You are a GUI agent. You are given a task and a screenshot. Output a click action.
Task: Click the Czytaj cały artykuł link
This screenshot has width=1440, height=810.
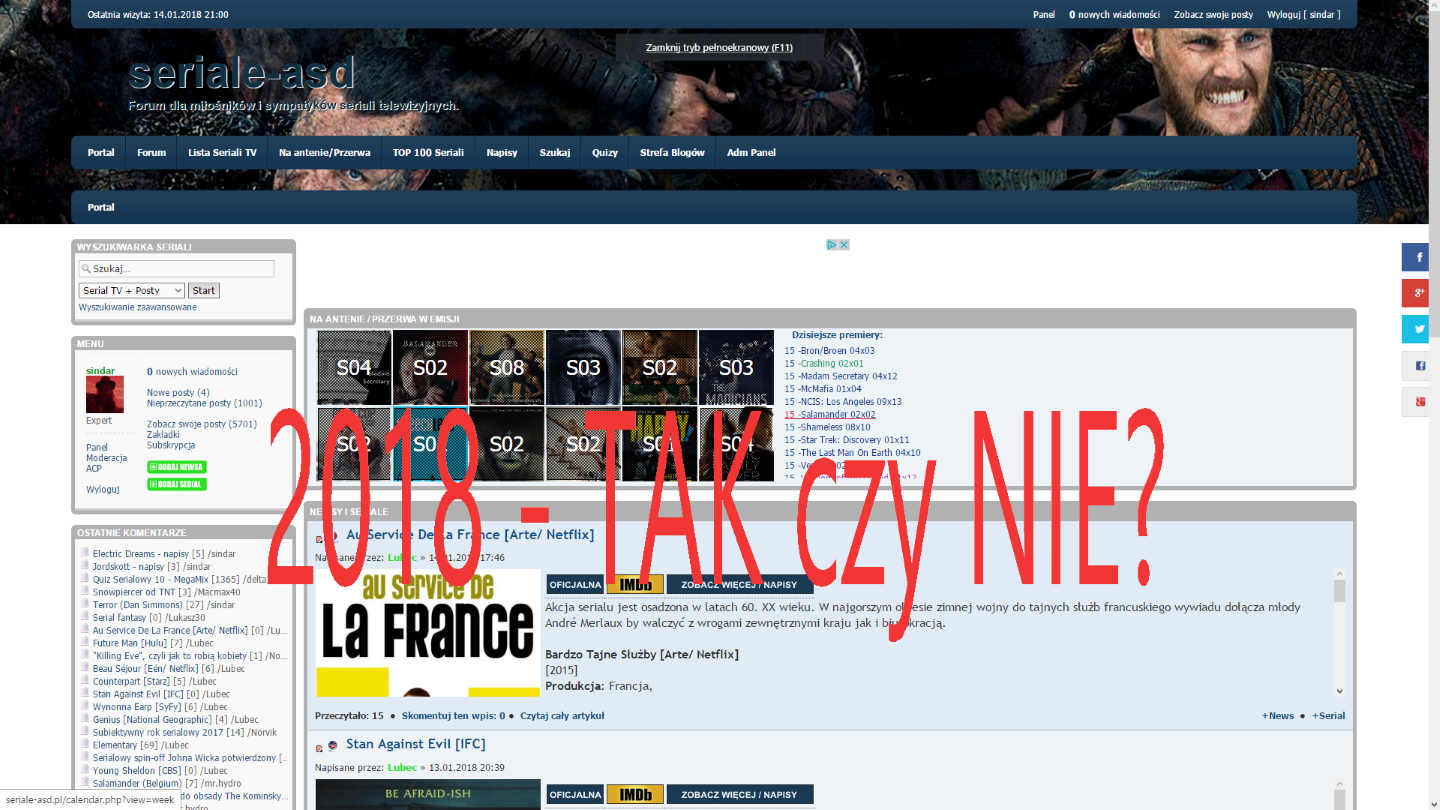click(562, 716)
